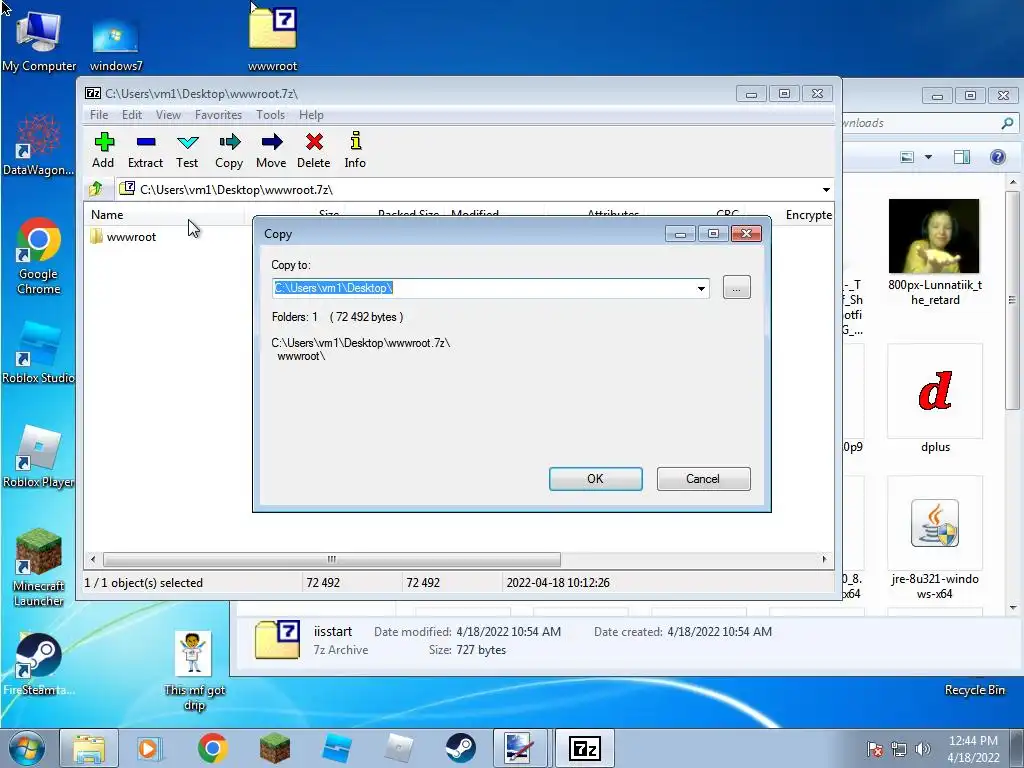
Task: Click the horizontal scrollbar in 7-Zip file list
Action: (x=332, y=559)
